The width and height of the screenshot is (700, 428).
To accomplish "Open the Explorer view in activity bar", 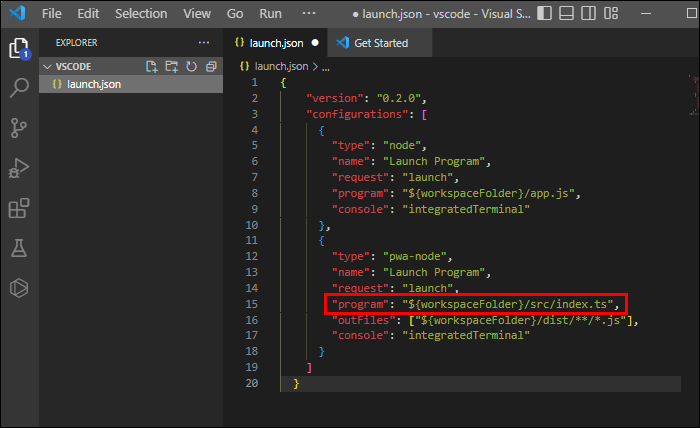I will [18, 49].
